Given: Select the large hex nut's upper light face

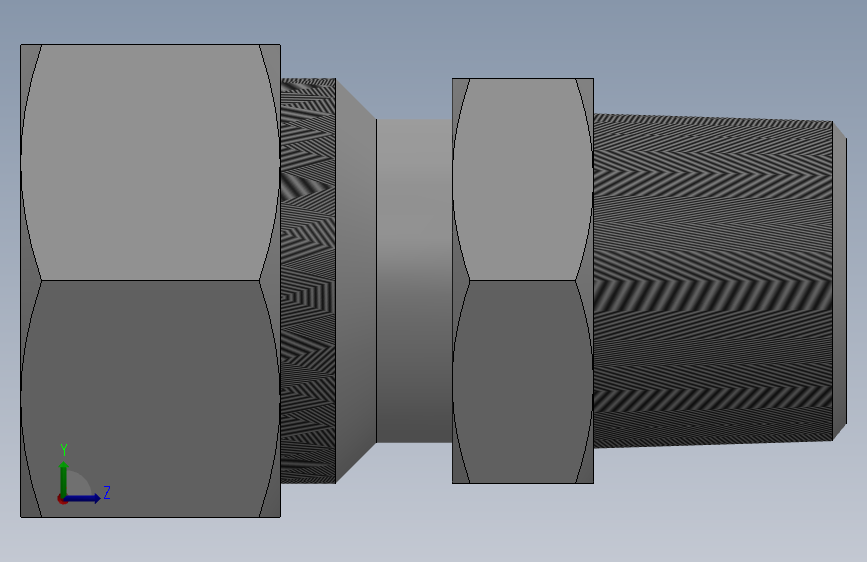Looking at the screenshot, I should point(150,163).
